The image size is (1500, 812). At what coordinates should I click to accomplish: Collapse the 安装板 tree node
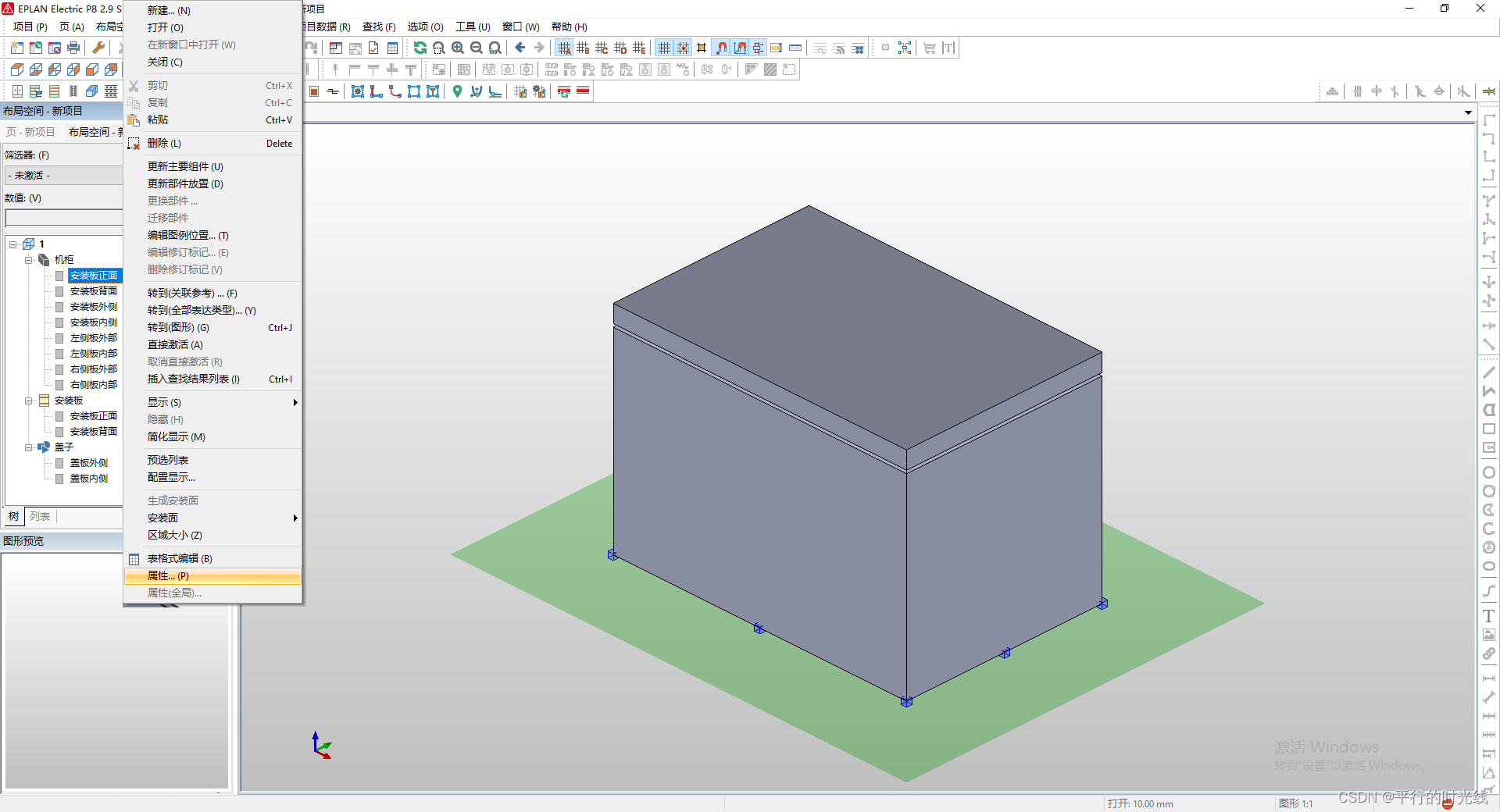29,401
